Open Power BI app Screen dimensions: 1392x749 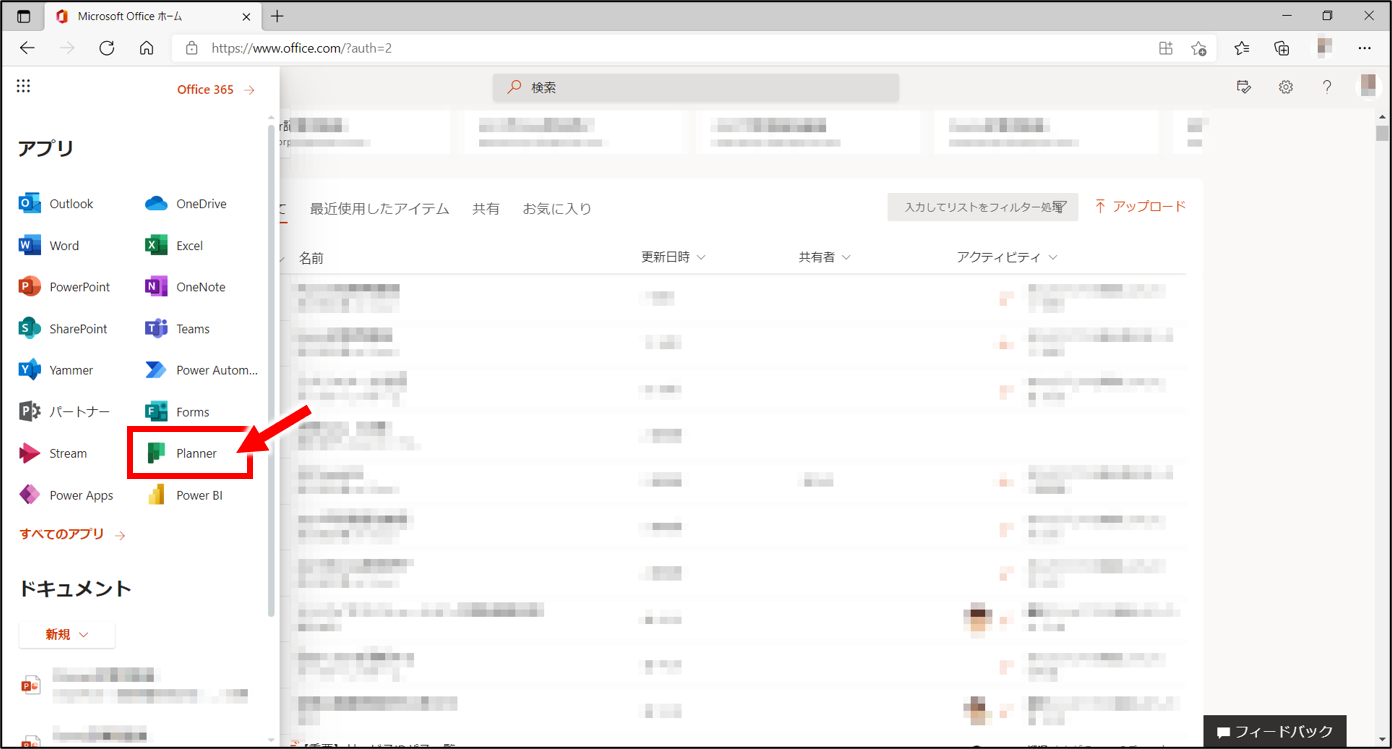184,495
